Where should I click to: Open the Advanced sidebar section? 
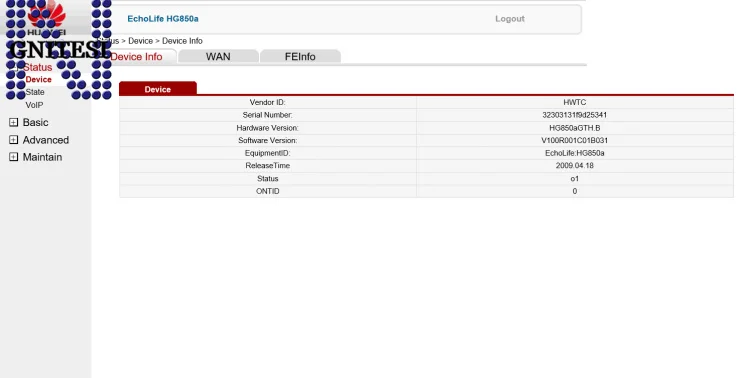tap(46, 140)
